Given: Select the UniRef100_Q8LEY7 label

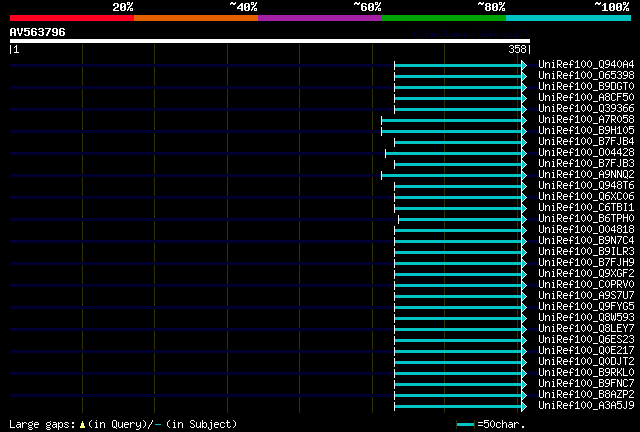Looking at the screenshot, I should tap(586, 329).
